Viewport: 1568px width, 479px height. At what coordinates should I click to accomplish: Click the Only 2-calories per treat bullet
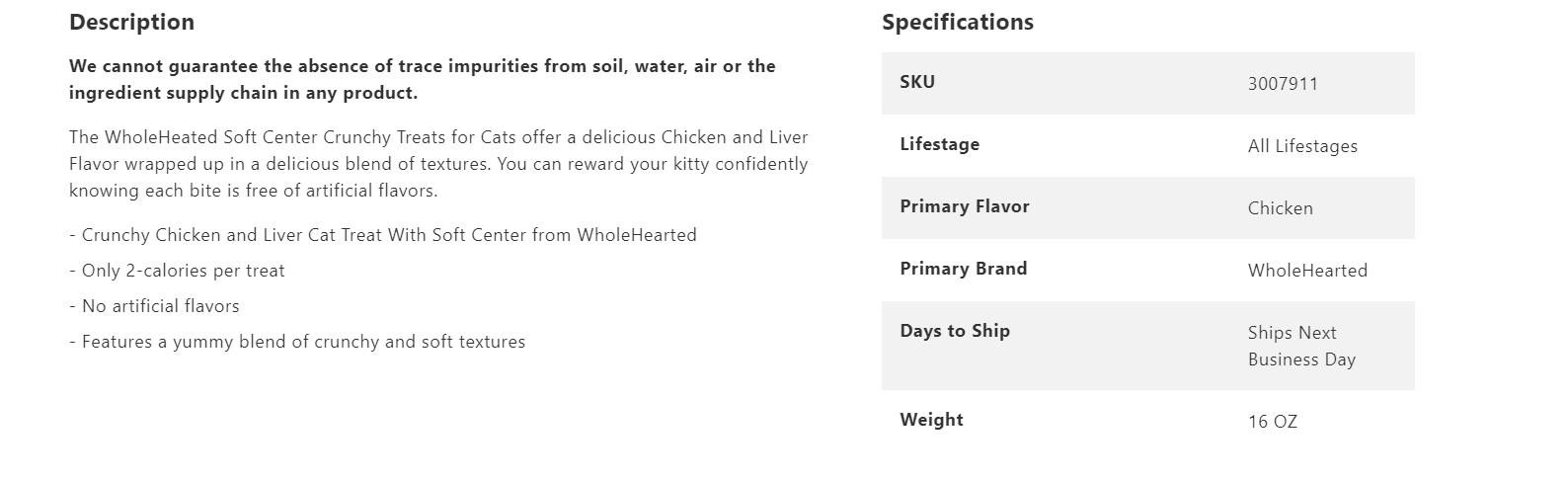[x=177, y=271]
